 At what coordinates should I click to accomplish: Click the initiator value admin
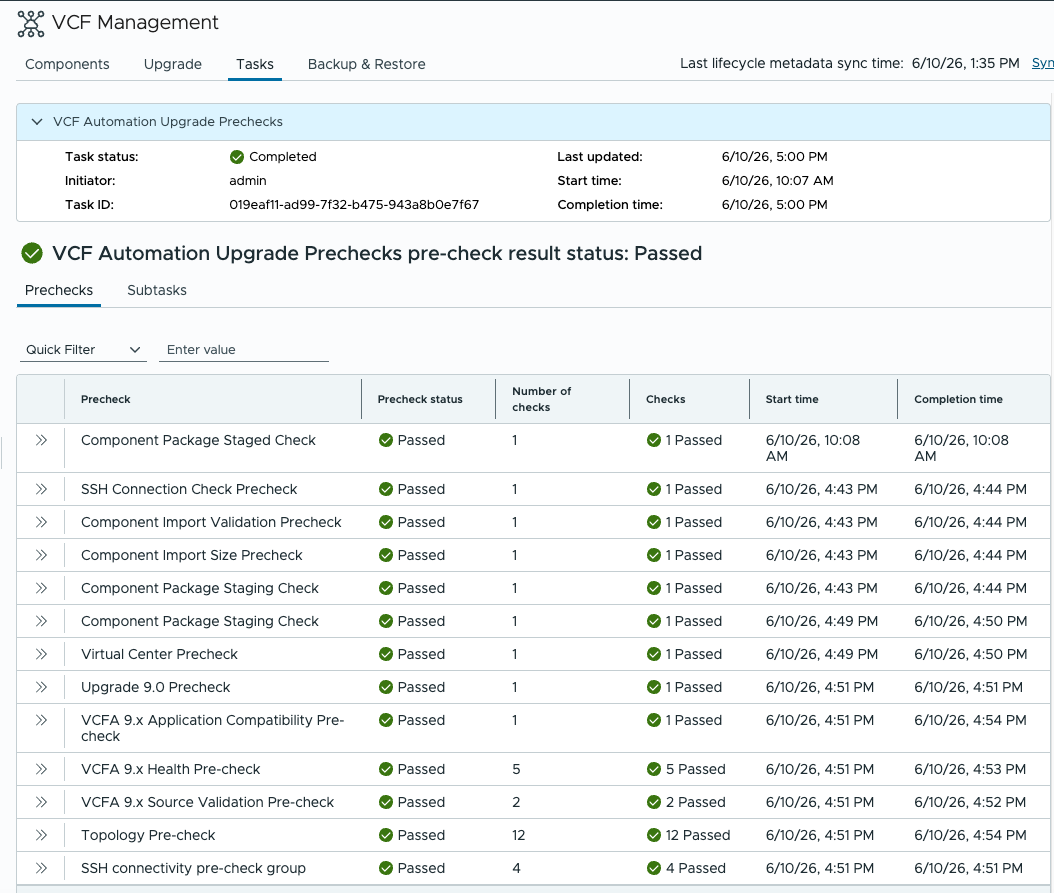coord(248,180)
